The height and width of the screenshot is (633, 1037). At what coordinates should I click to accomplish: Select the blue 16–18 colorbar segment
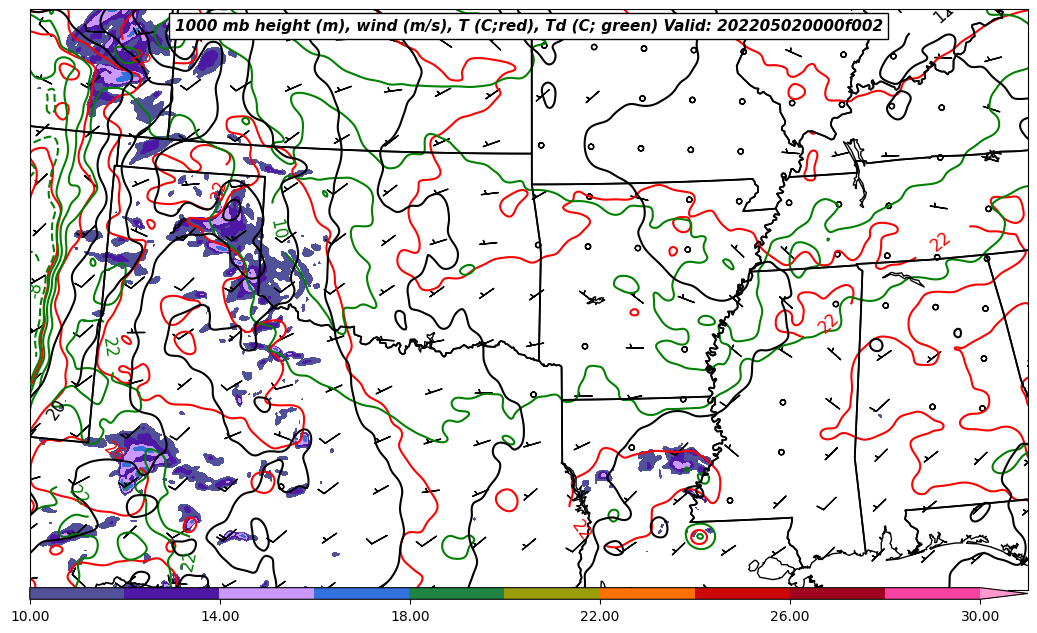pyautogui.click(x=362, y=593)
